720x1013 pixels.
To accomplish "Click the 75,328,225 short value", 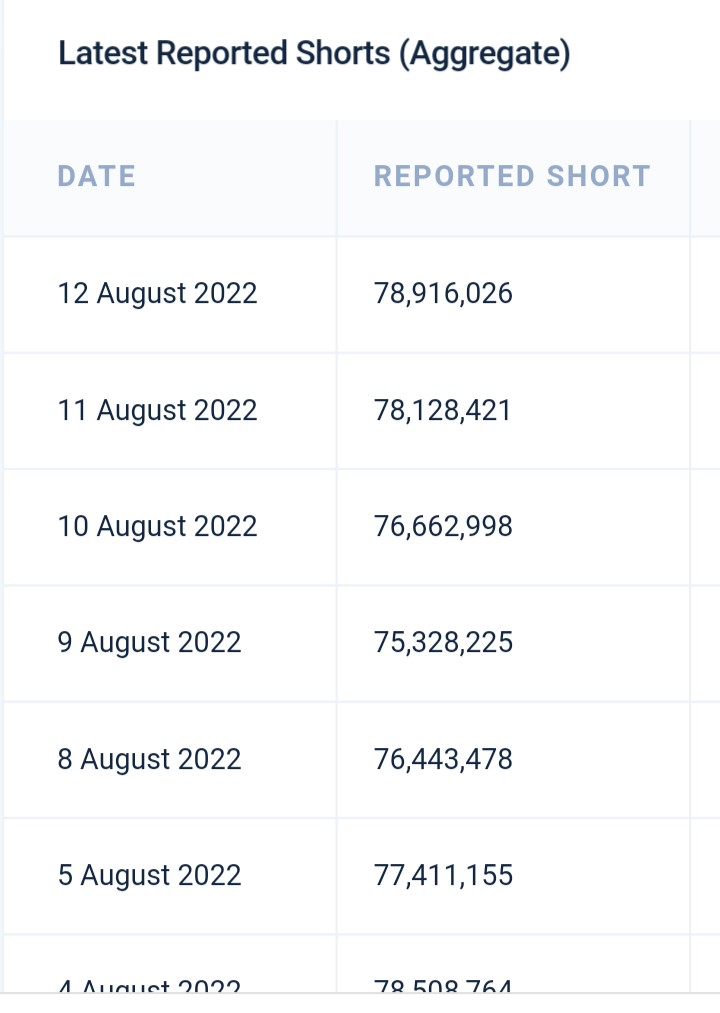I will pyautogui.click(x=443, y=643).
